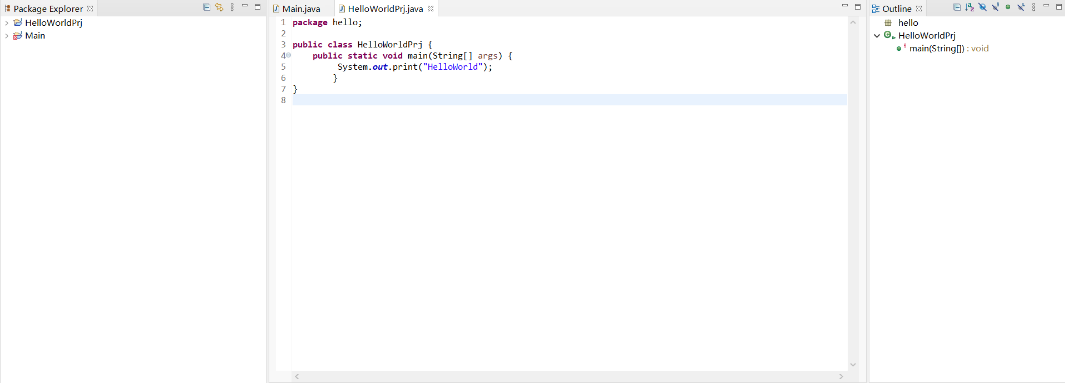This screenshot has width=1065, height=383.
Task: Click the Package Explorer tab icon
Action: coord(7,9)
